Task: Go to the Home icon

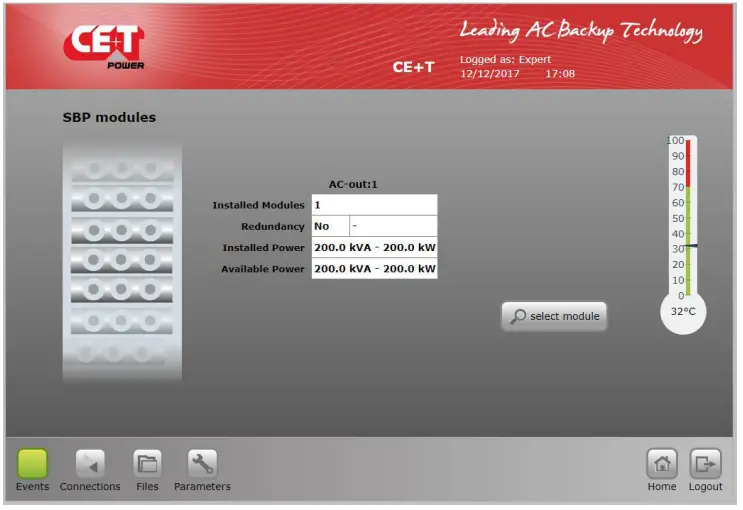Action: pyautogui.click(x=662, y=463)
